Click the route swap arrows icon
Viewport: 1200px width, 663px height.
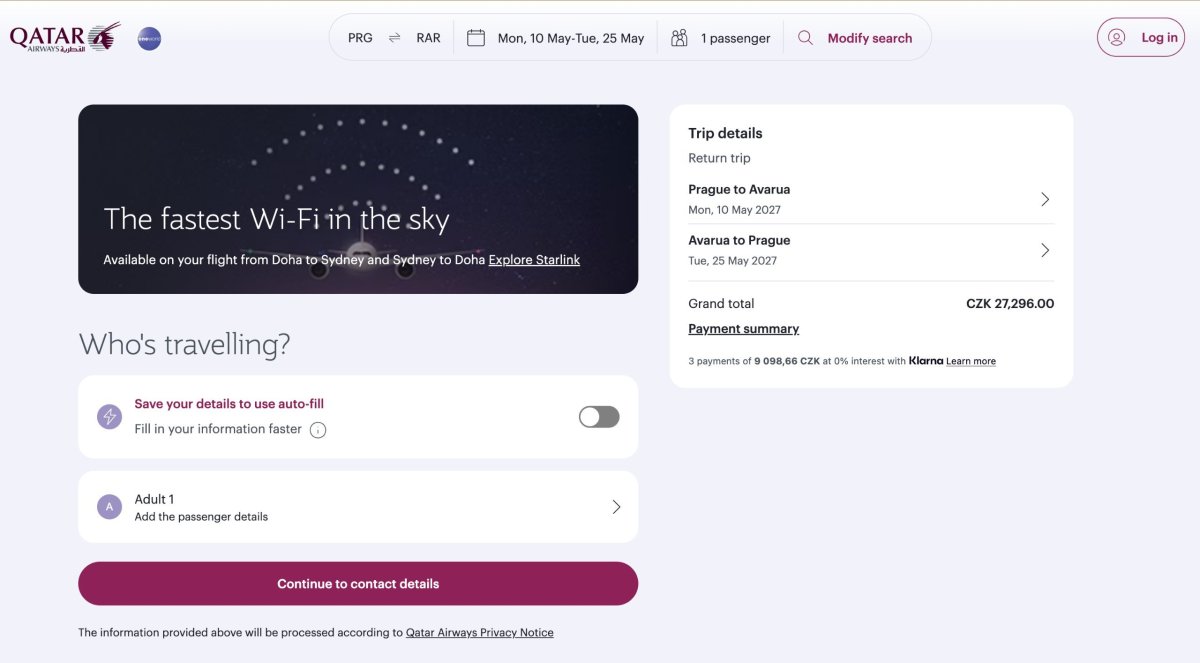tap(394, 38)
